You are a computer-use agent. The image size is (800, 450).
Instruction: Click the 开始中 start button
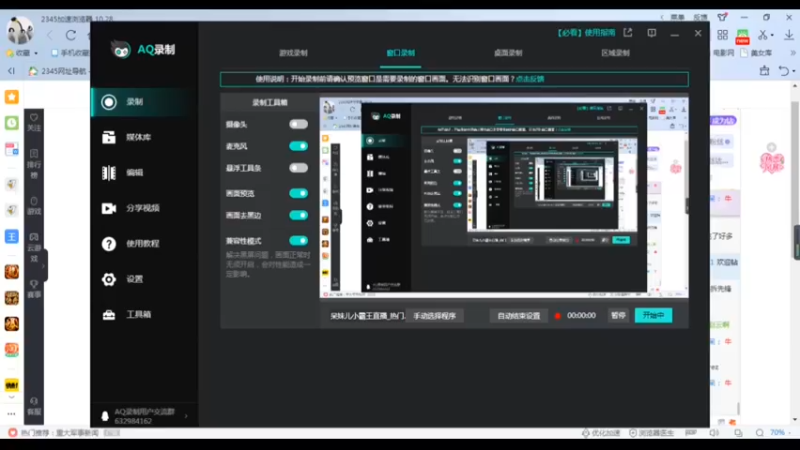click(654, 315)
